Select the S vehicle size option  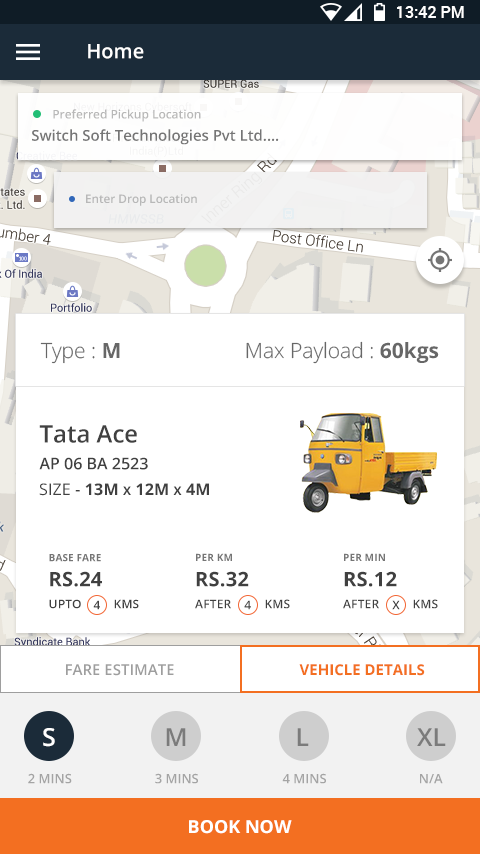click(49, 736)
